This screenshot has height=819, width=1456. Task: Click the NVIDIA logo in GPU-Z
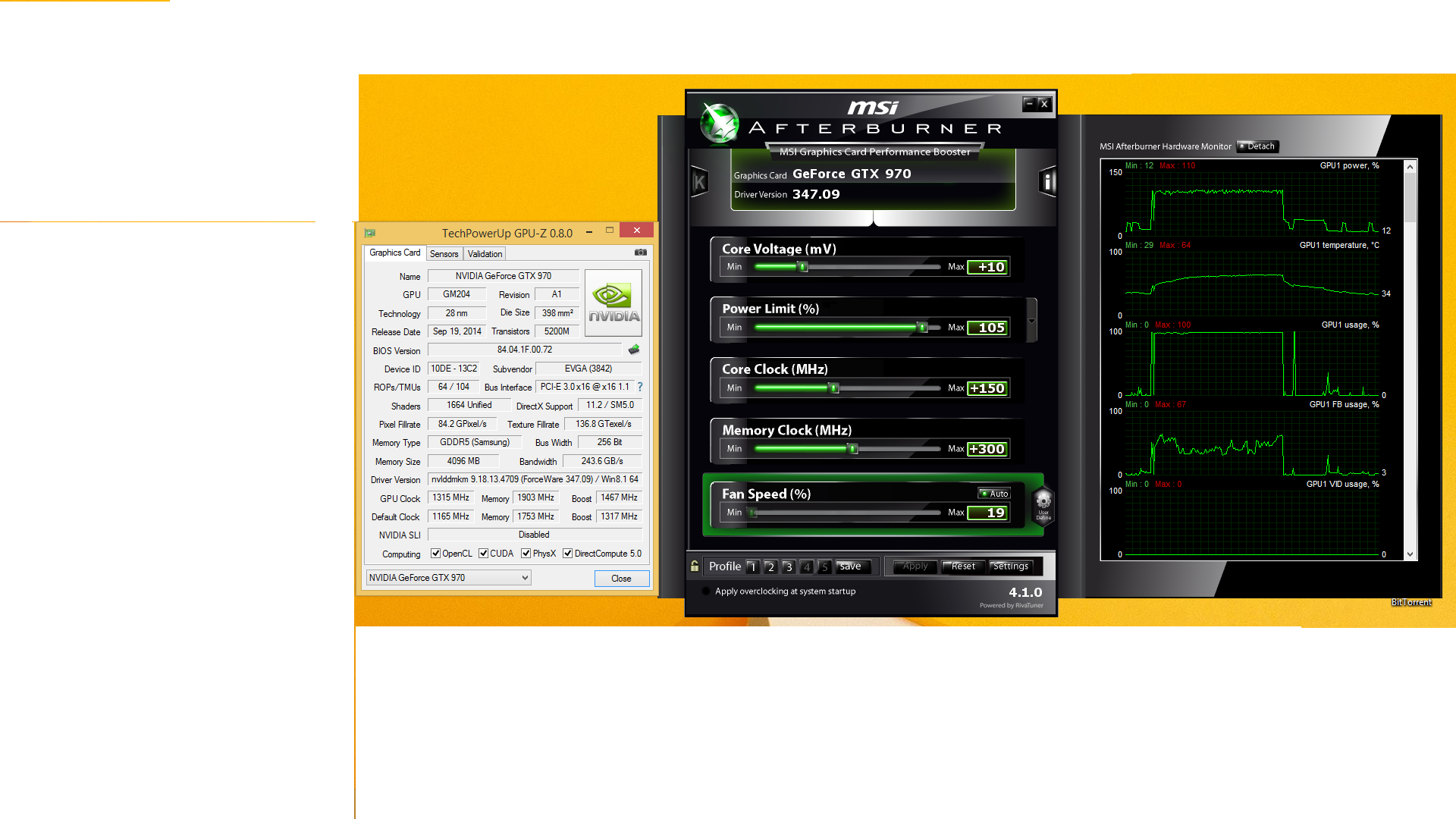click(x=613, y=303)
